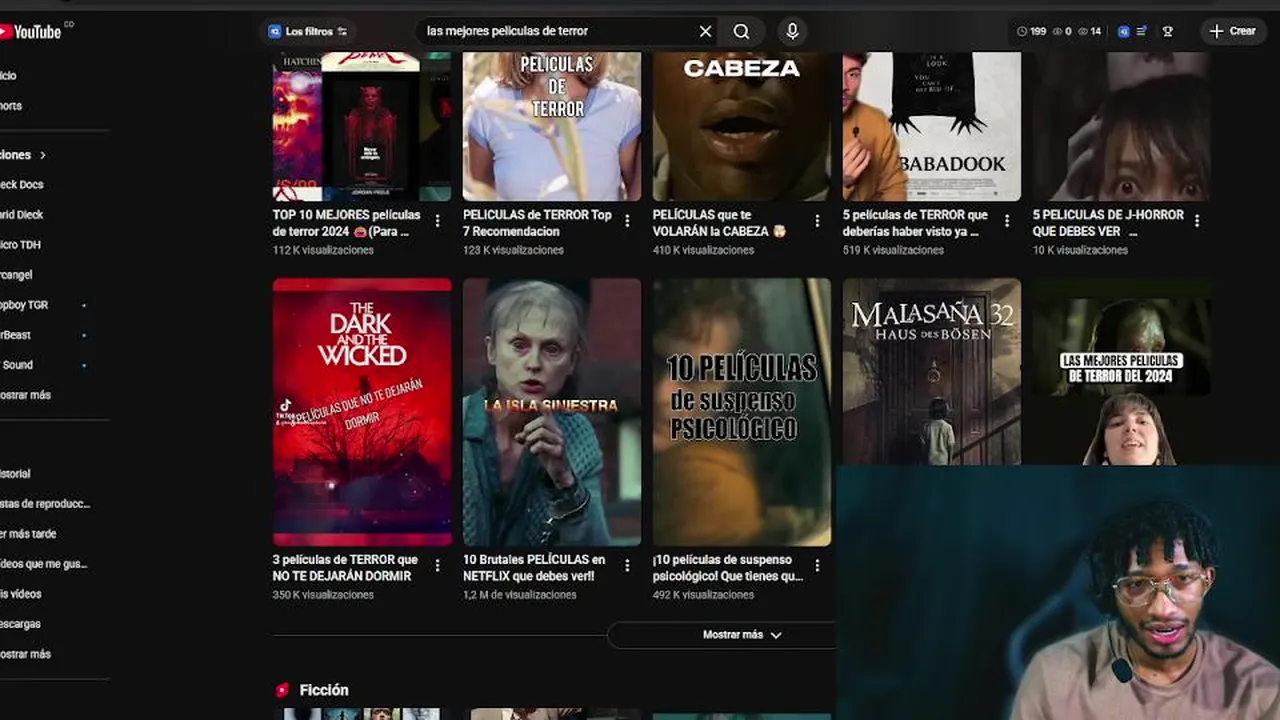
Task: Open Micro TDH channel in sidebar
Action: point(20,245)
